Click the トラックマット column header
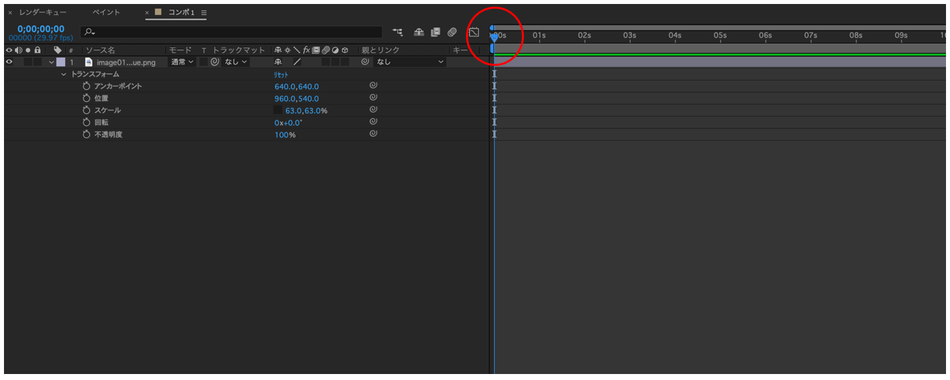Viewport: 950px width, 380px height. [x=239, y=50]
